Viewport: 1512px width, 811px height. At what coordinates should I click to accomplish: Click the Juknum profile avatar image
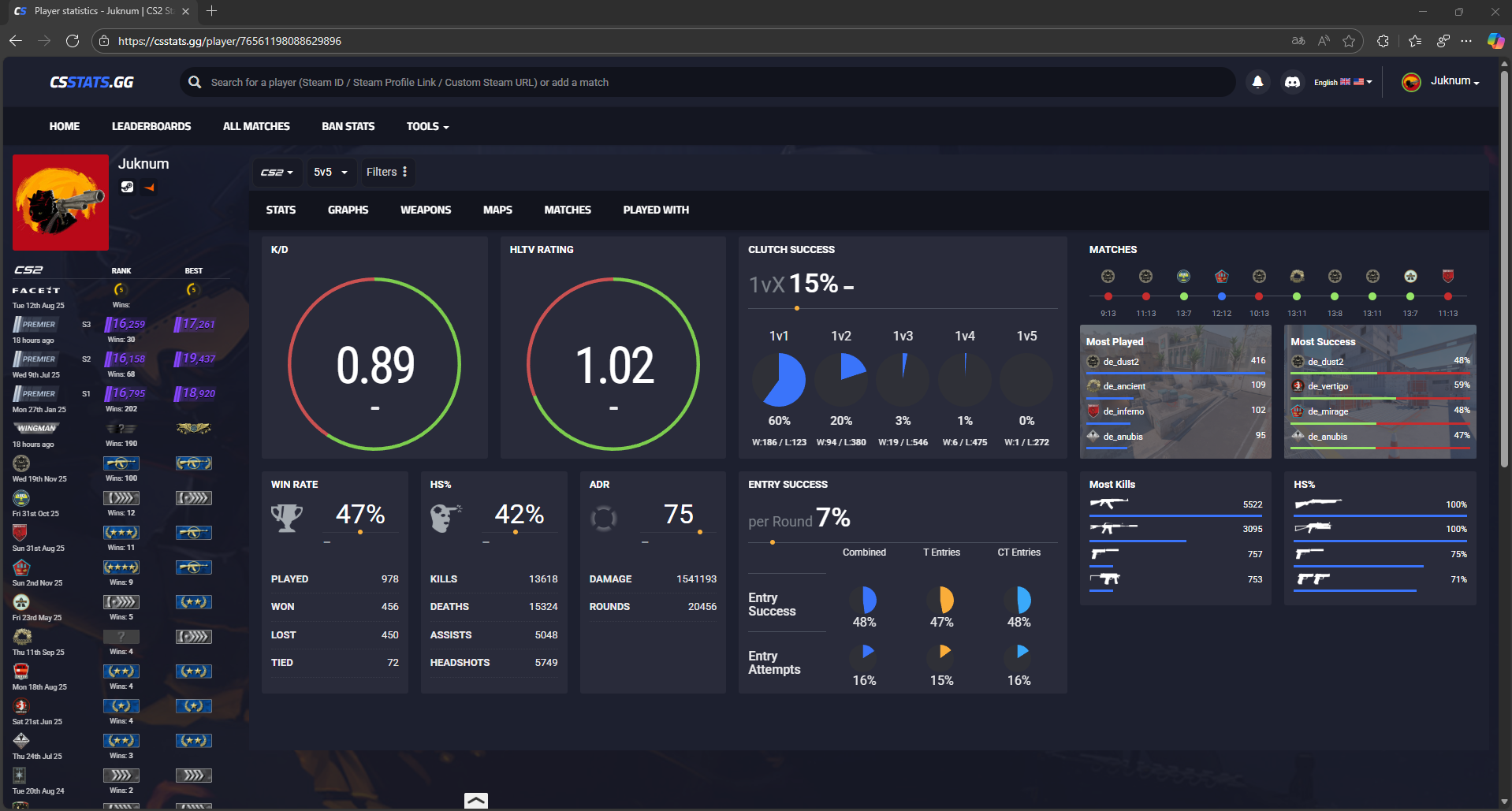61,203
